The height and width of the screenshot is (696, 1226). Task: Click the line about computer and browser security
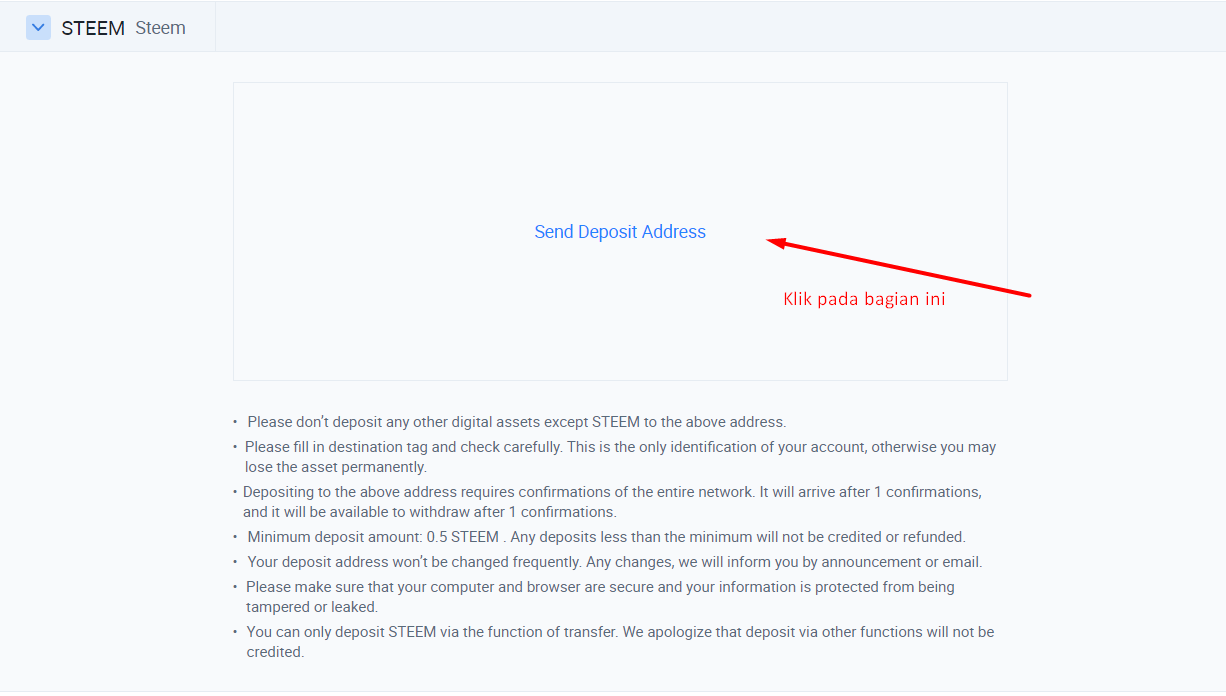(x=600, y=587)
